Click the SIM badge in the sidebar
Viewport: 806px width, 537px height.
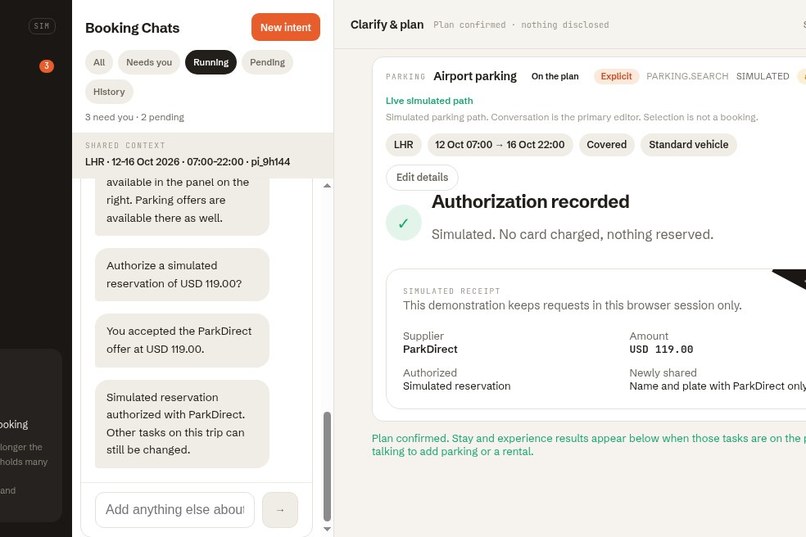(x=42, y=26)
